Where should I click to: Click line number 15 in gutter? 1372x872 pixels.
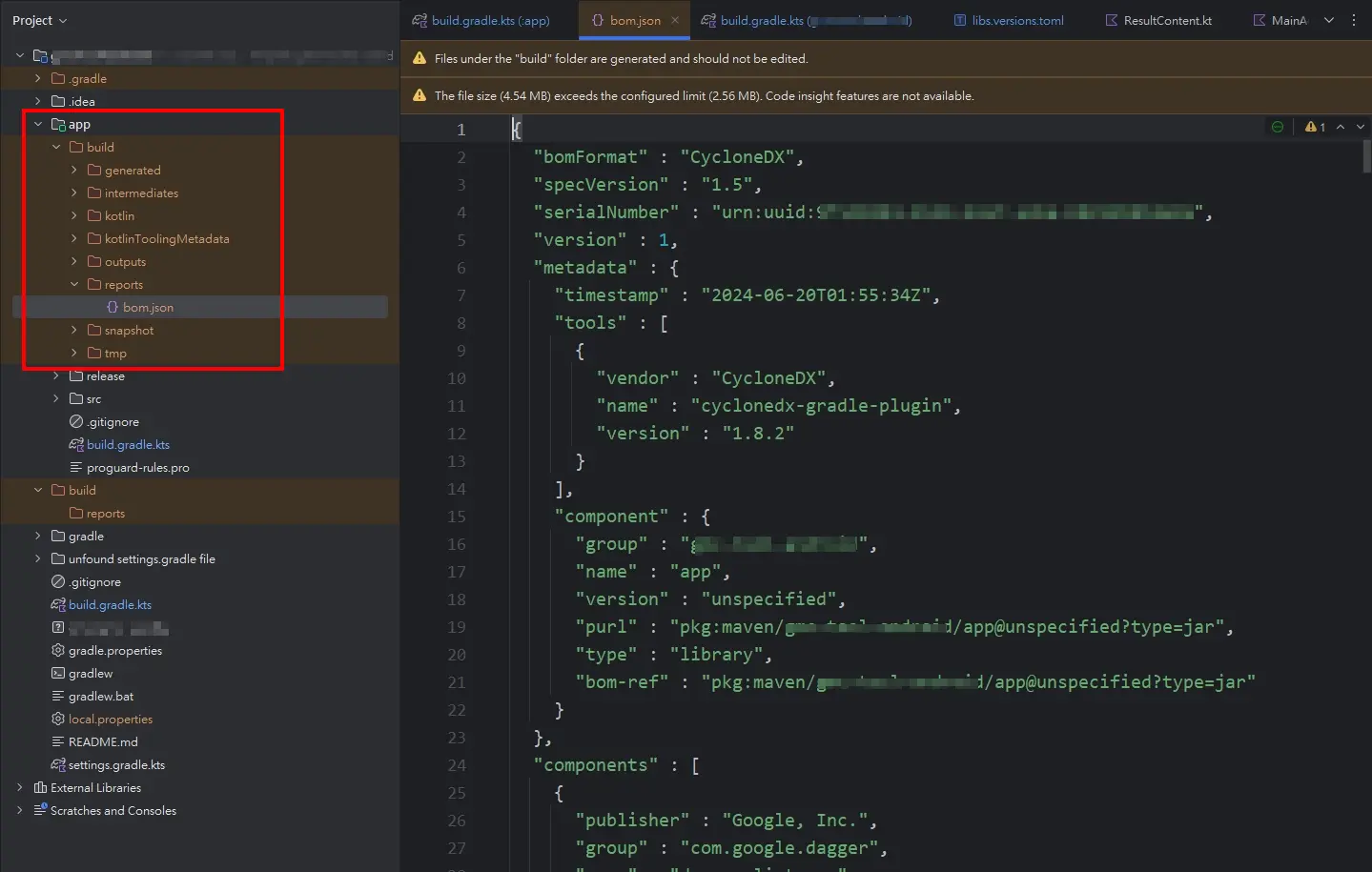tap(457, 517)
